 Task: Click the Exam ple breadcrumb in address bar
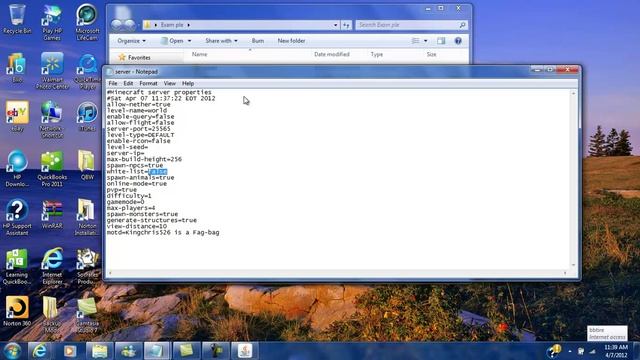point(172,25)
